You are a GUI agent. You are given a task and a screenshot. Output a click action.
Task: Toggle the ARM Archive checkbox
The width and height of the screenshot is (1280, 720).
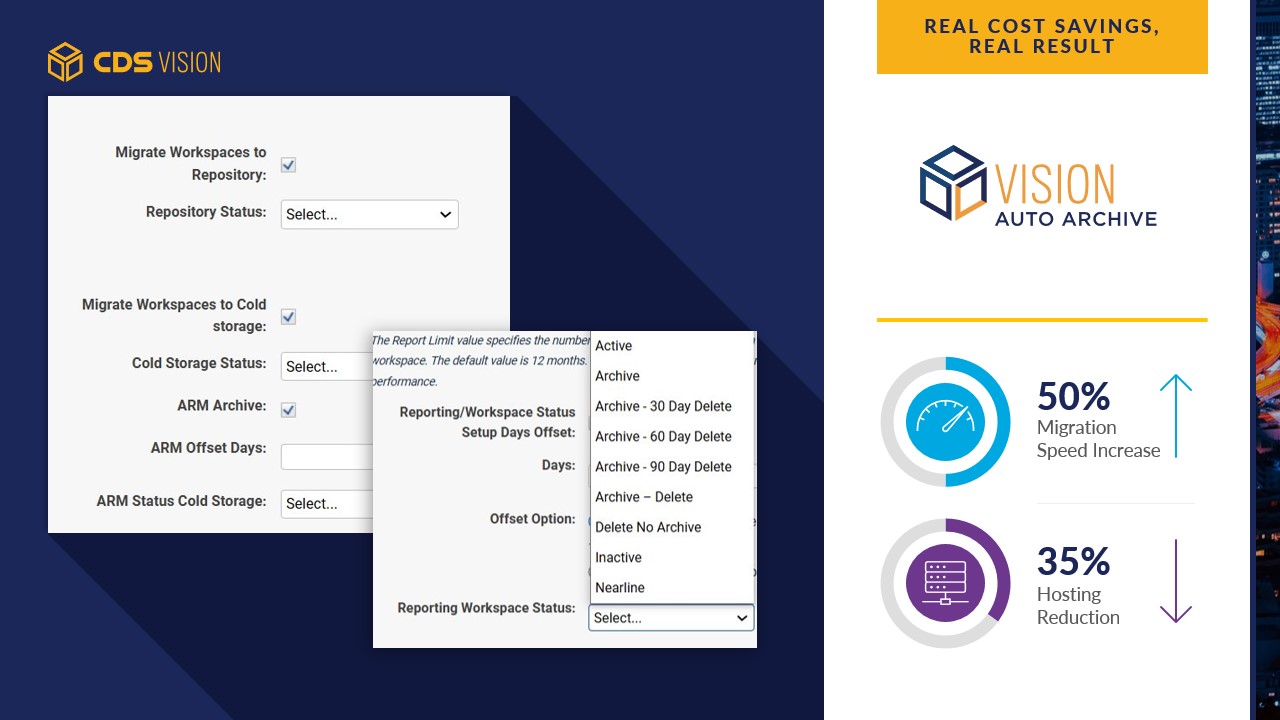tap(288, 409)
